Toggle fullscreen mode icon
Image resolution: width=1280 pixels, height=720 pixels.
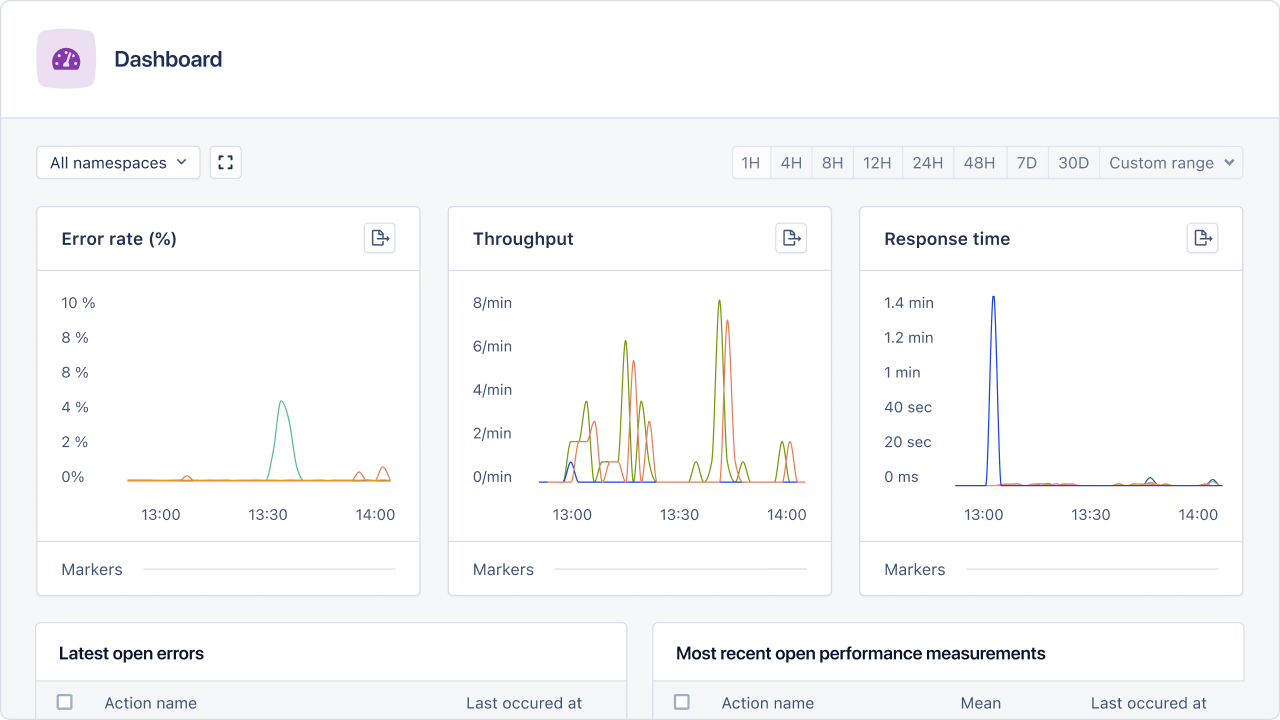coord(226,163)
